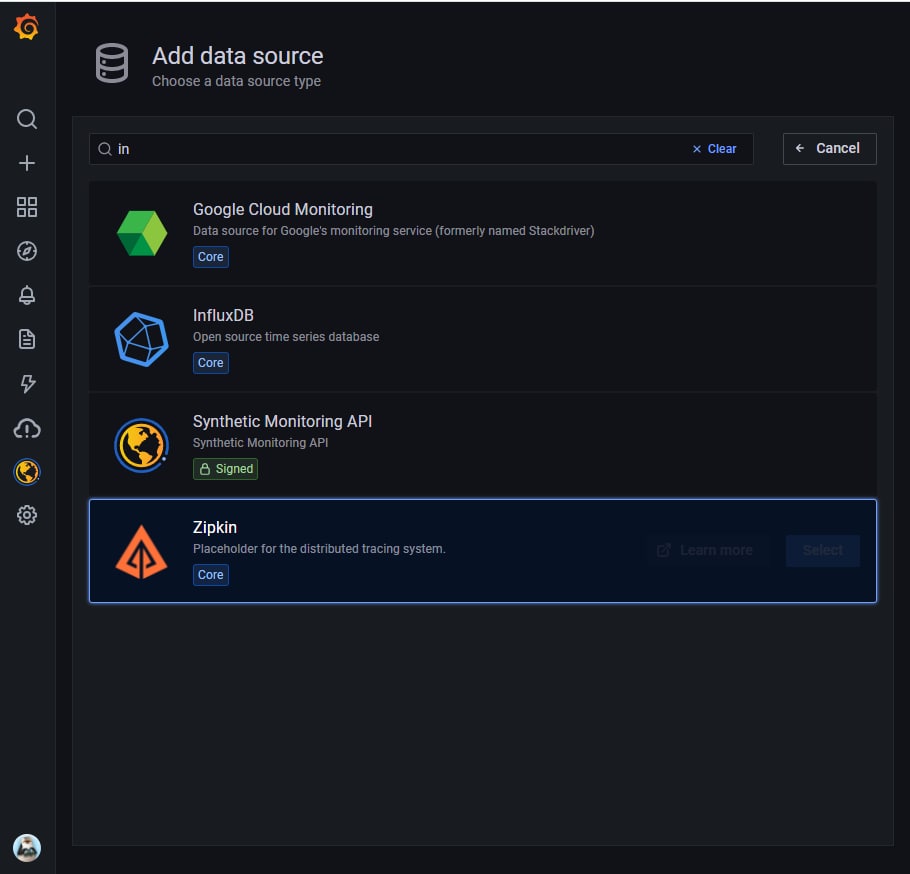Viewport: 910px width, 874px height.
Task: Click the 'Add data source' heading
Action: click(x=238, y=56)
